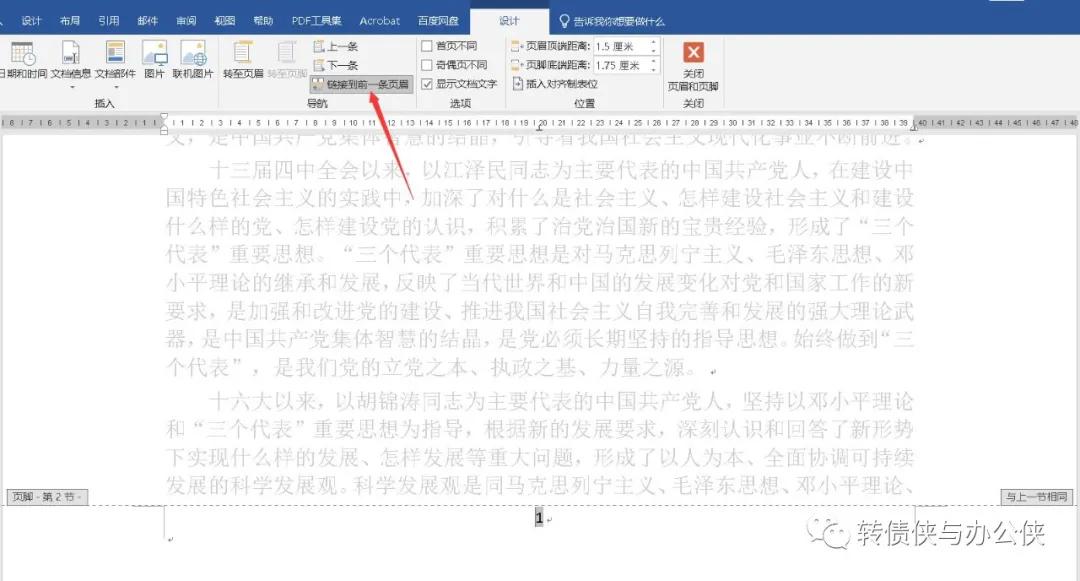Insert date and time into the footer
The image size is (1080, 581).
(23, 57)
